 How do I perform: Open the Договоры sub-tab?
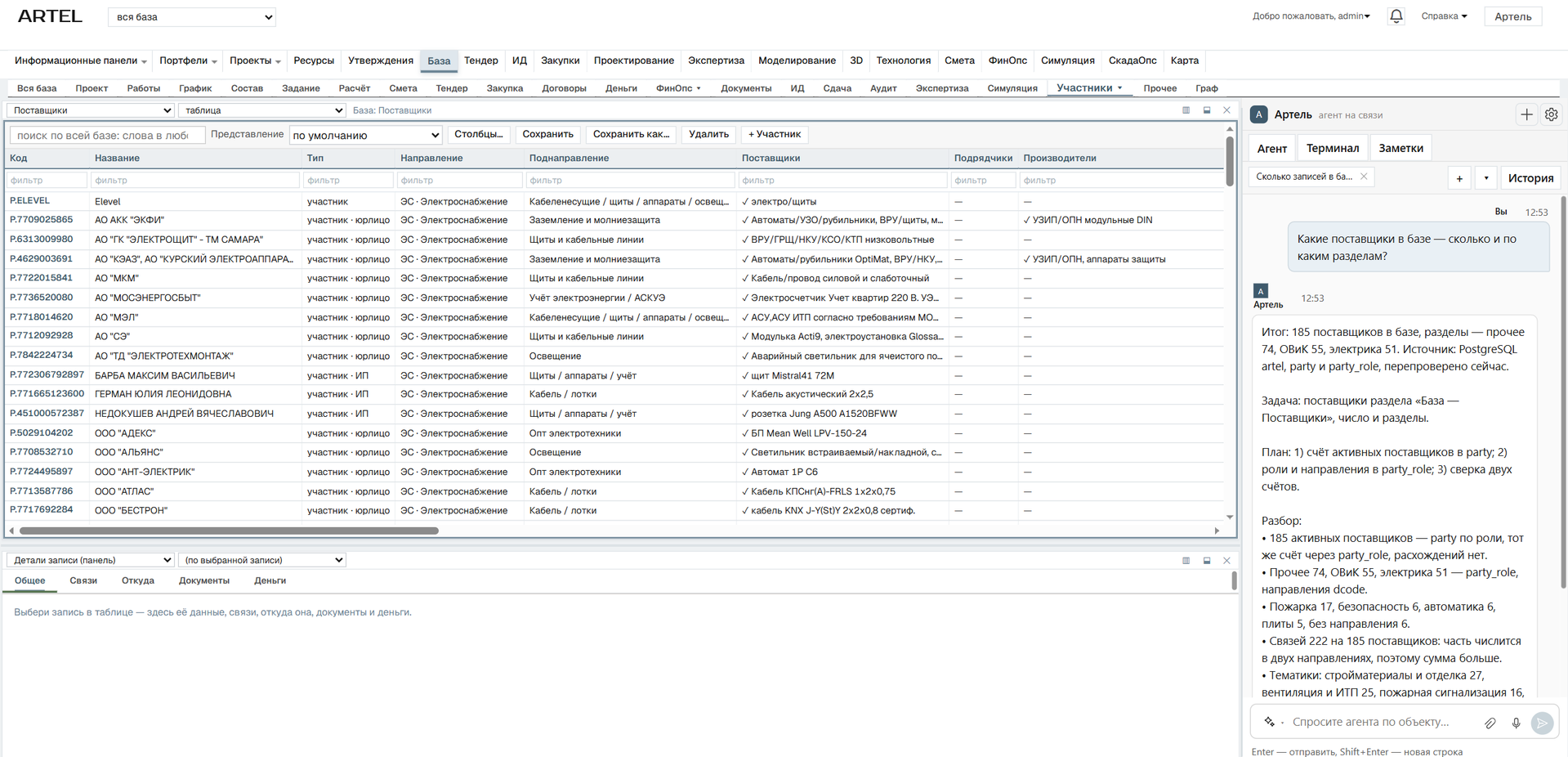564,88
